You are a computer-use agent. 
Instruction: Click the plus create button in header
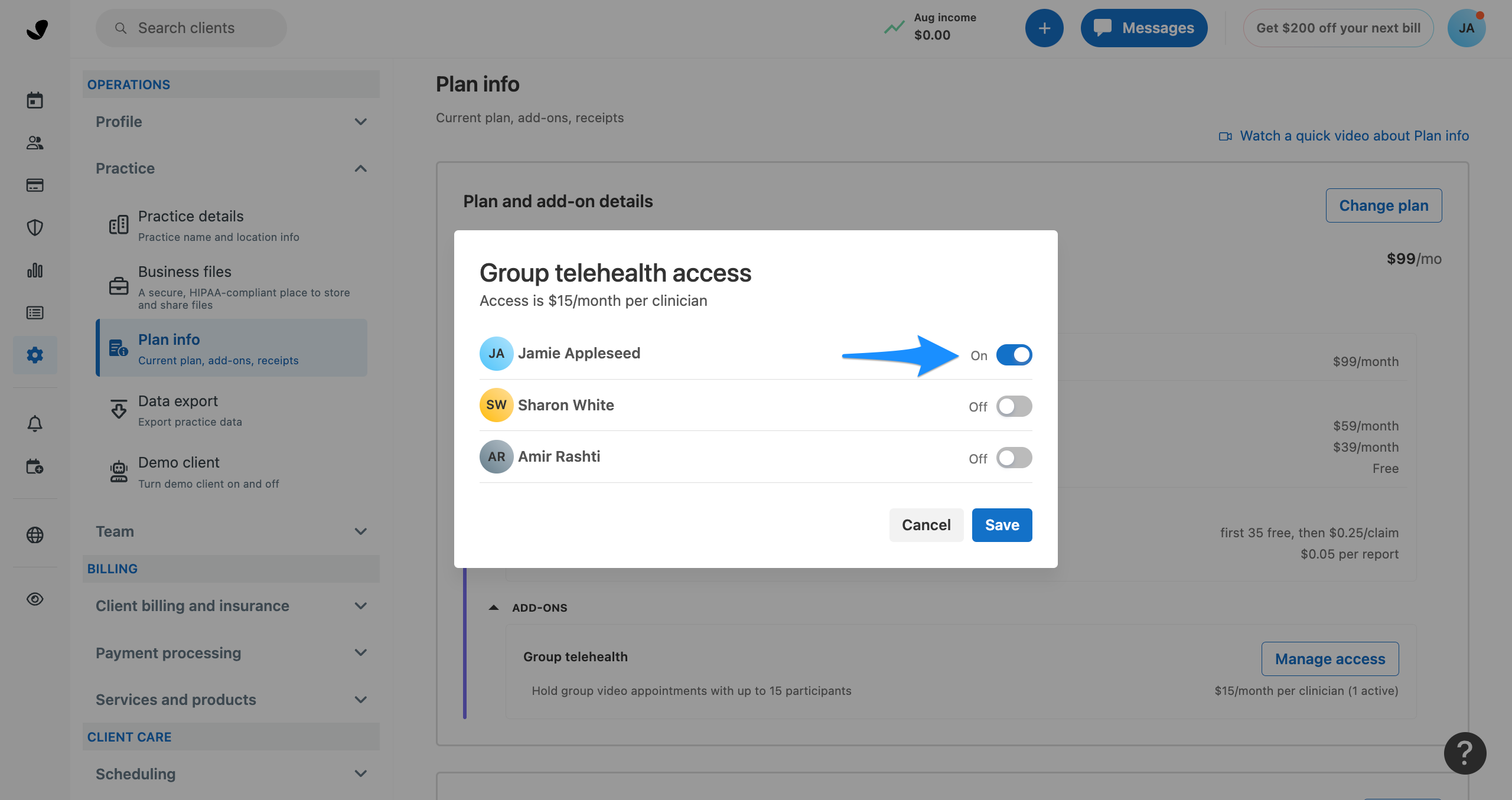pos(1044,28)
